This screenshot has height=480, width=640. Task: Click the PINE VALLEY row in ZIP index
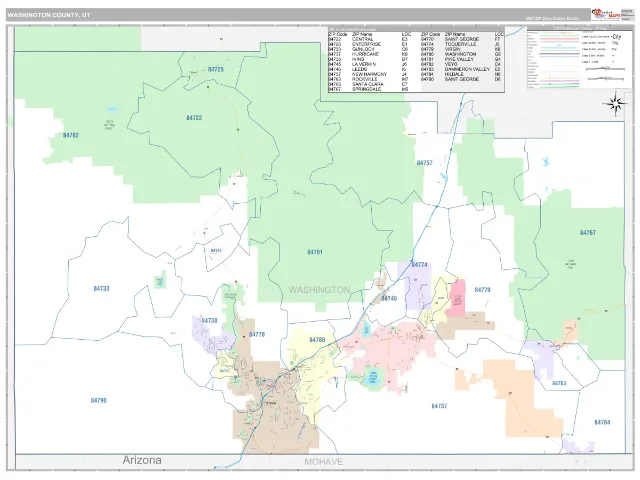coord(461,59)
